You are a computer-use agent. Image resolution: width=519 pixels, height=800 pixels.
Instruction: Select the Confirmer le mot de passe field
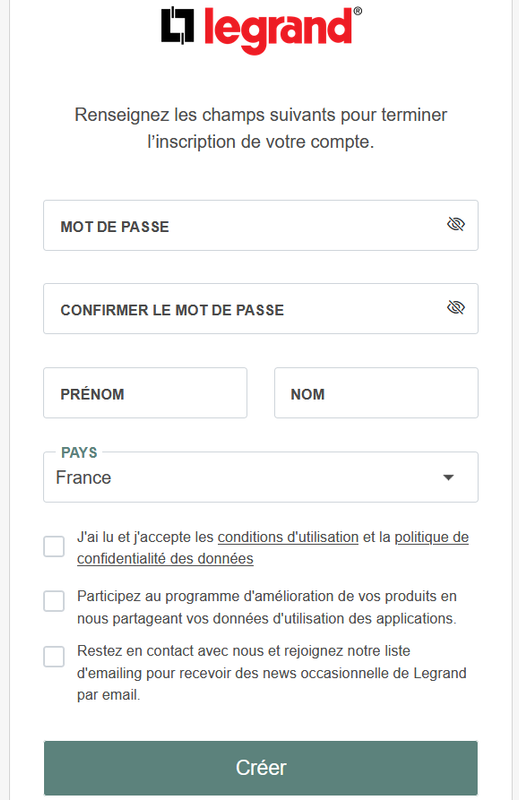261,309
